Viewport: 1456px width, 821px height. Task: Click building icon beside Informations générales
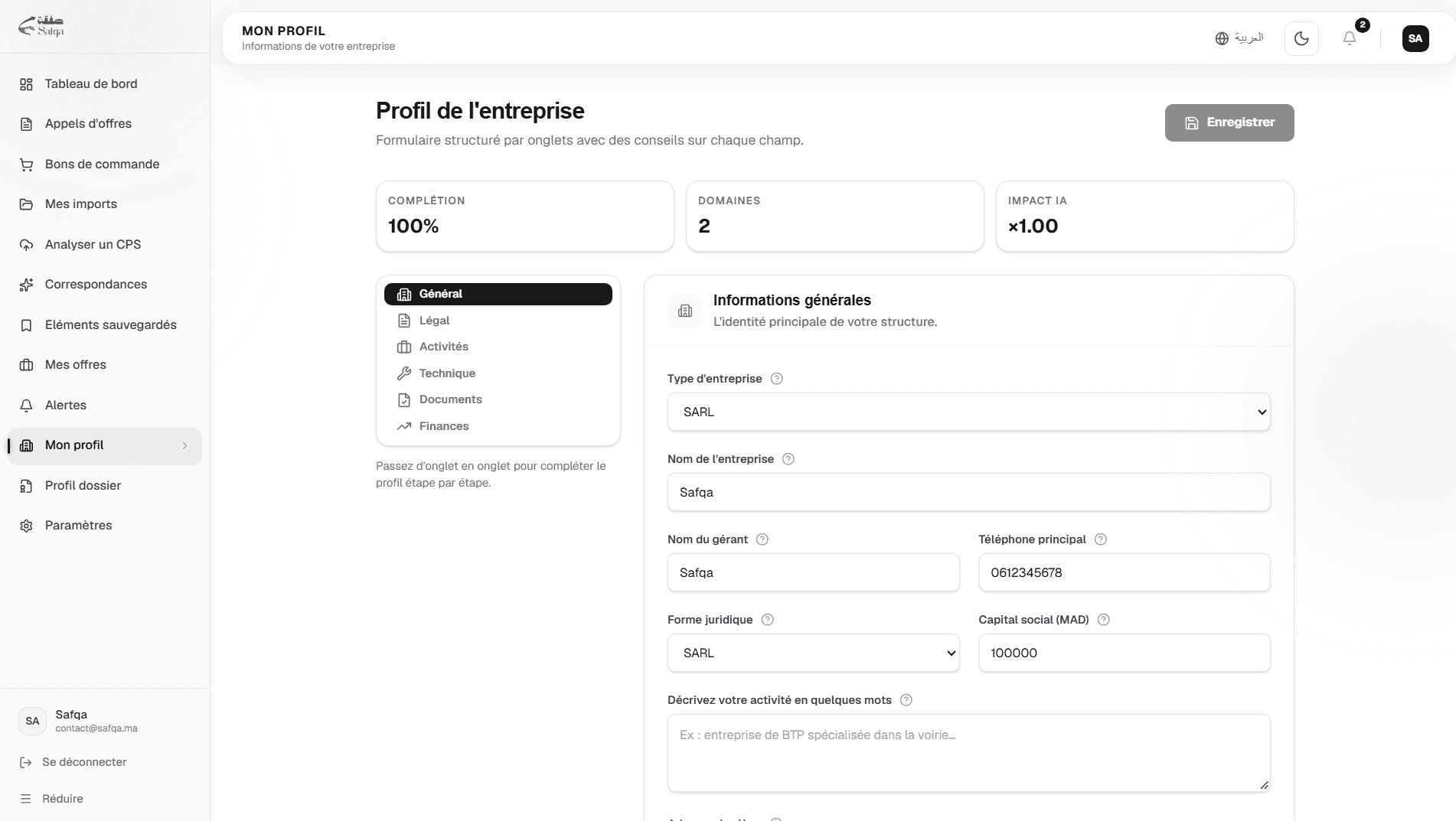click(x=684, y=311)
